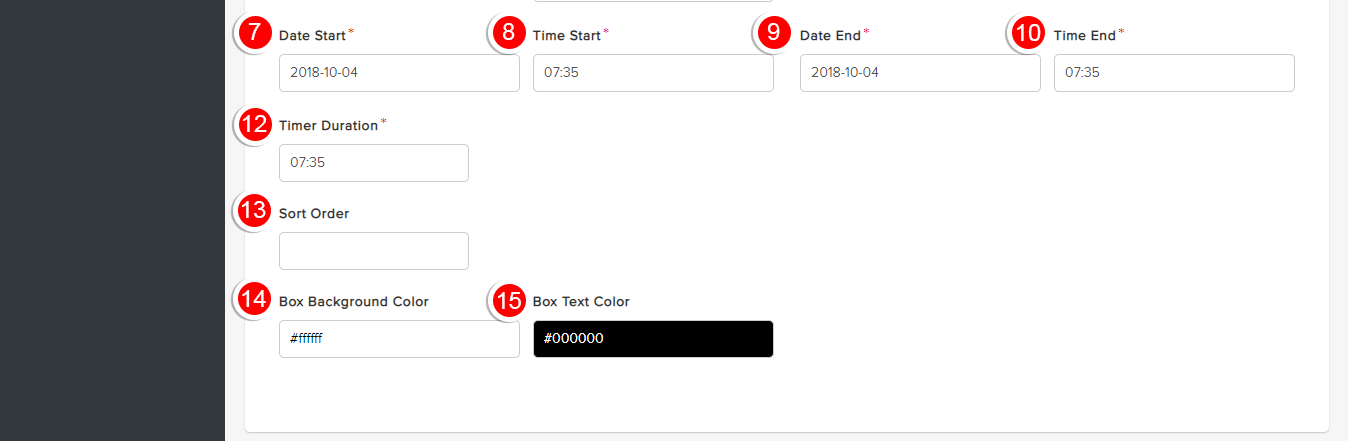The width and height of the screenshot is (1348, 441).
Task: Focus the Time End input
Action: 1174,73
